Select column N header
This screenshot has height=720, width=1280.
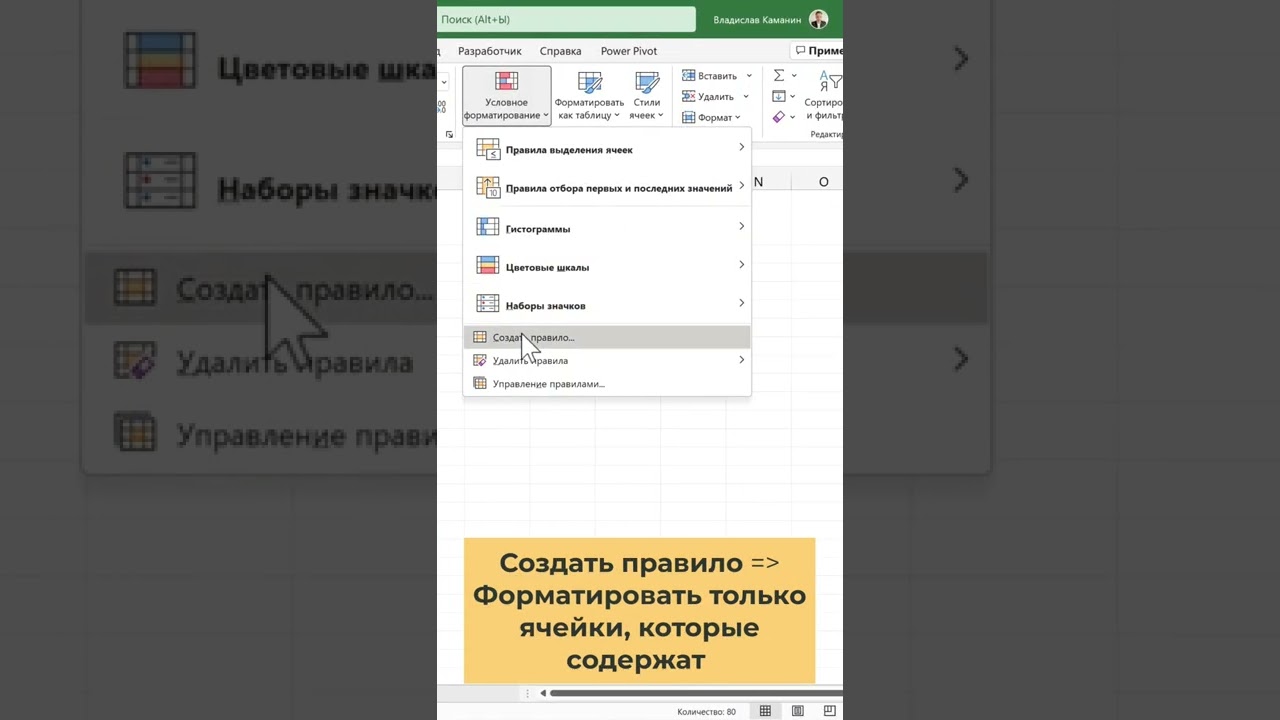759,182
